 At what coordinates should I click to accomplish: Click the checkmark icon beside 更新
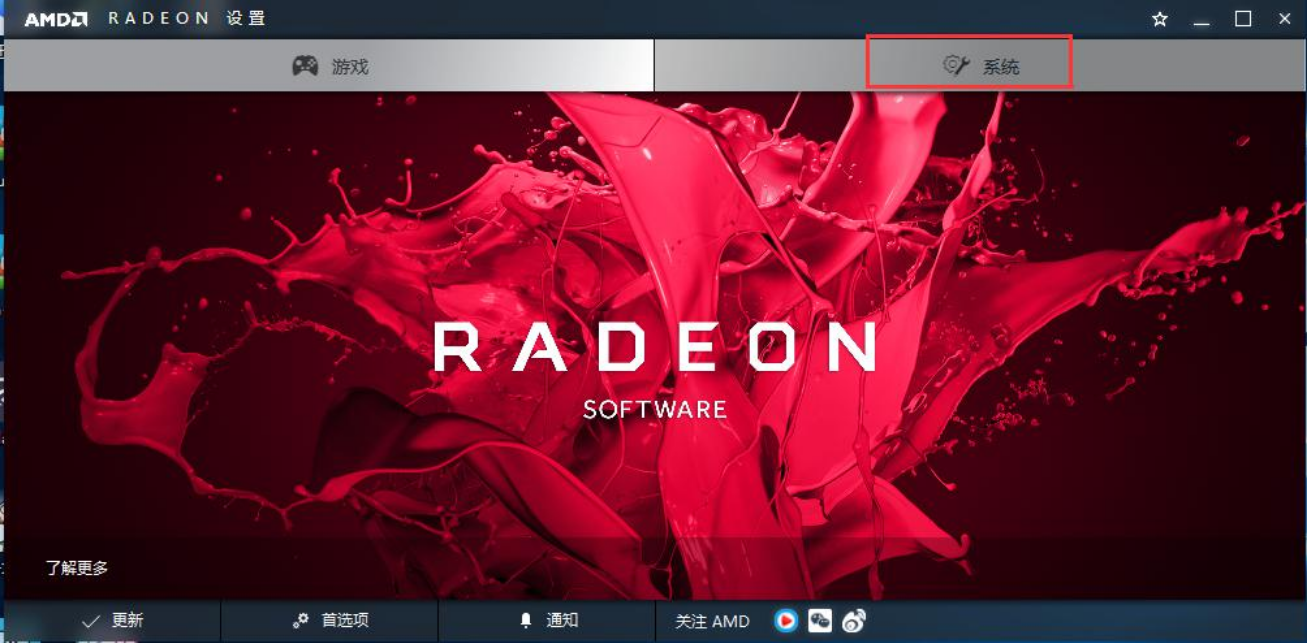(91, 621)
